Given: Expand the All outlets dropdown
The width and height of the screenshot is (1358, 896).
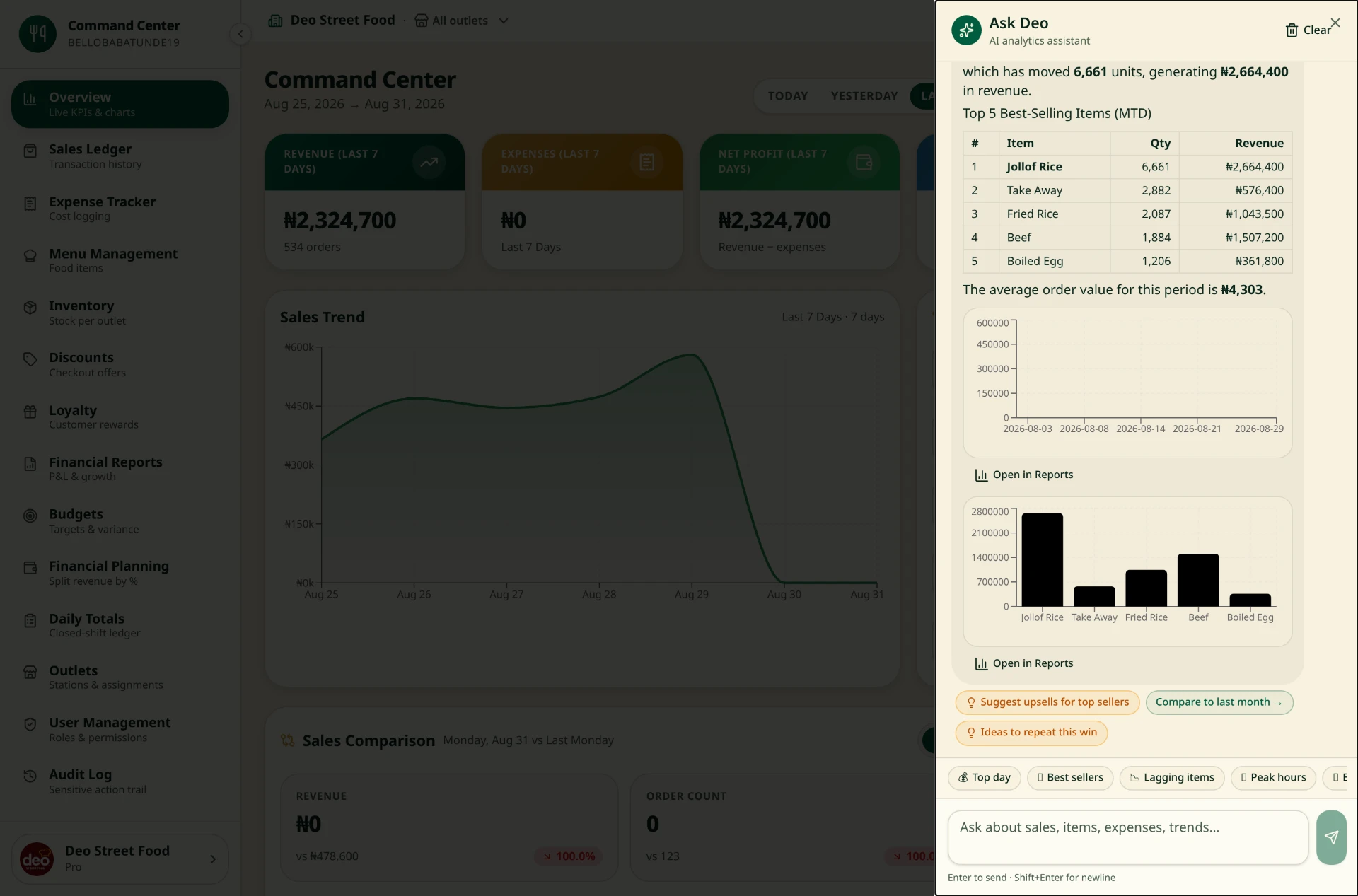Looking at the screenshot, I should tap(461, 21).
